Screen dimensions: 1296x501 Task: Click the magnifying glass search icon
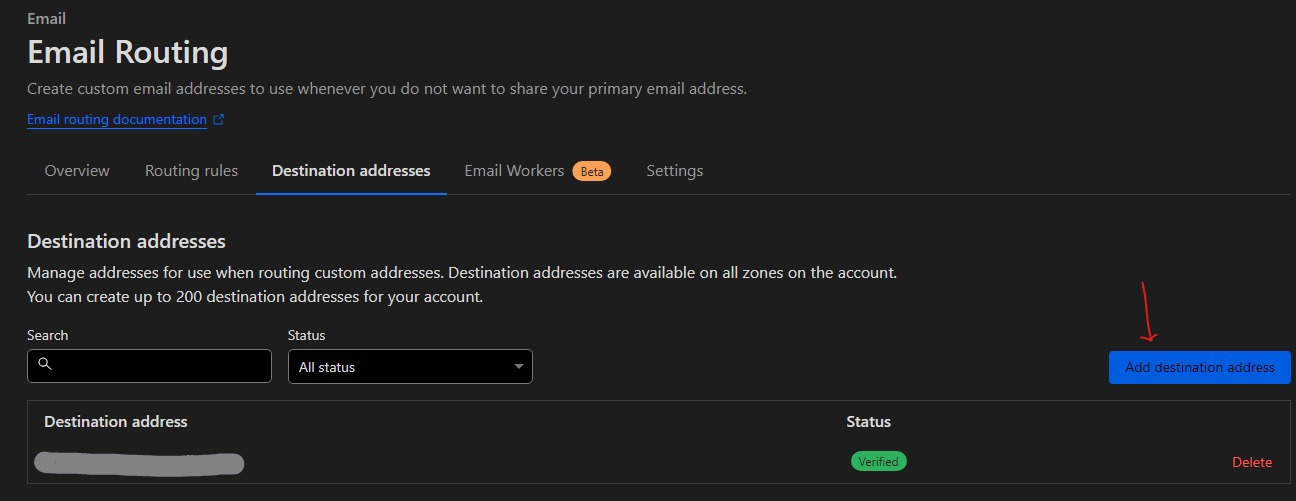coord(44,365)
